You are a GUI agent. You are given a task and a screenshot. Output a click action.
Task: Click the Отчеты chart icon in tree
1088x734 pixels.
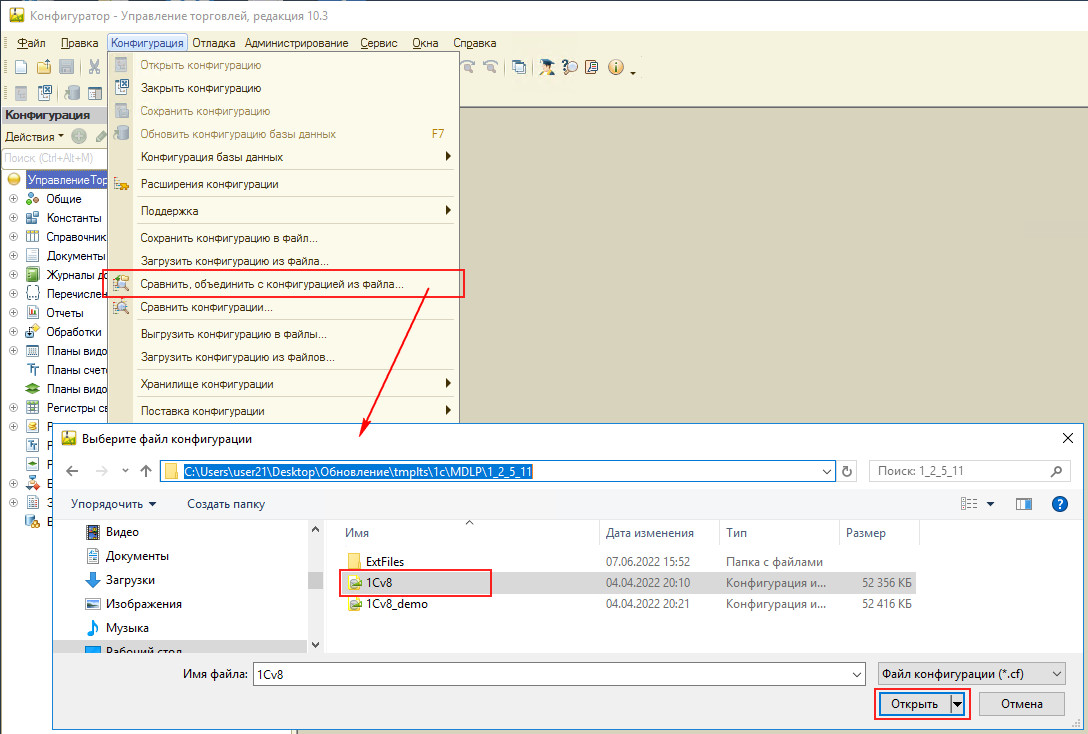[x=33, y=313]
